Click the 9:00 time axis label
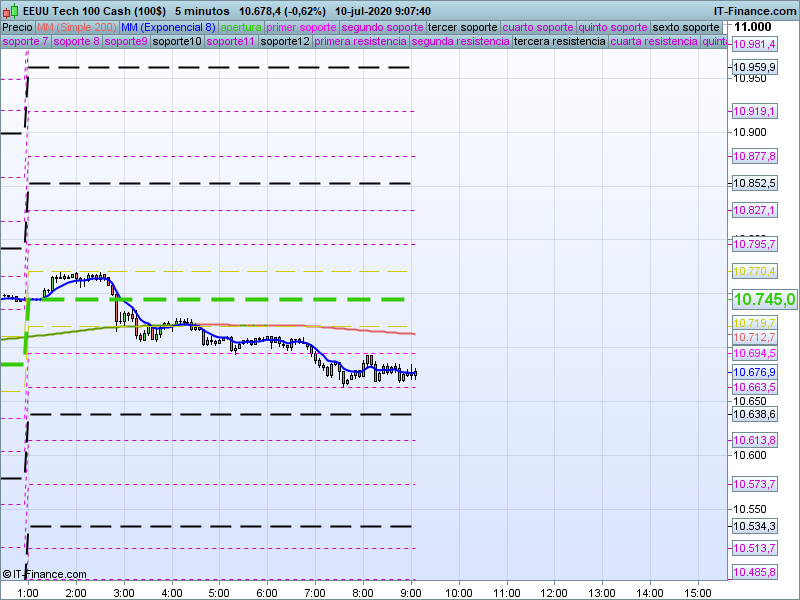 point(410,592)
